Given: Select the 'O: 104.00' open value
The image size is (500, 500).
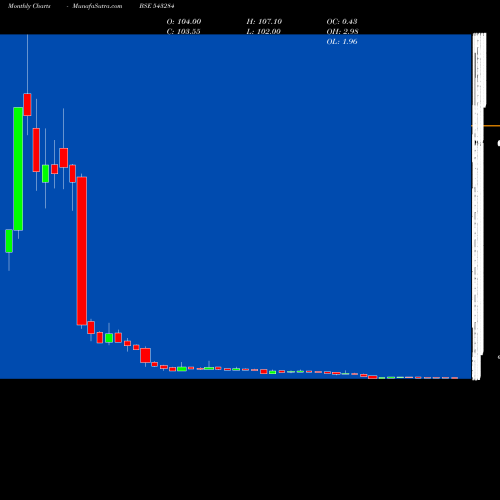Looking at the screenshot, I should tap(184, 21).
